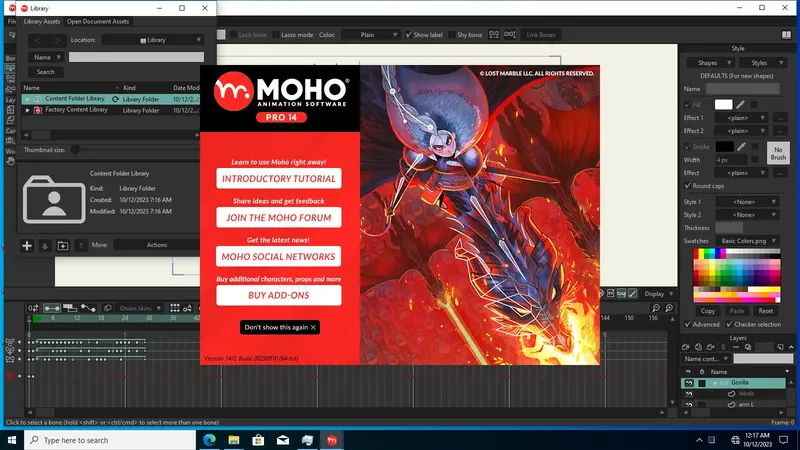Open the Style 1 None dropdown

pyautogui.click(x=747, y=202)
